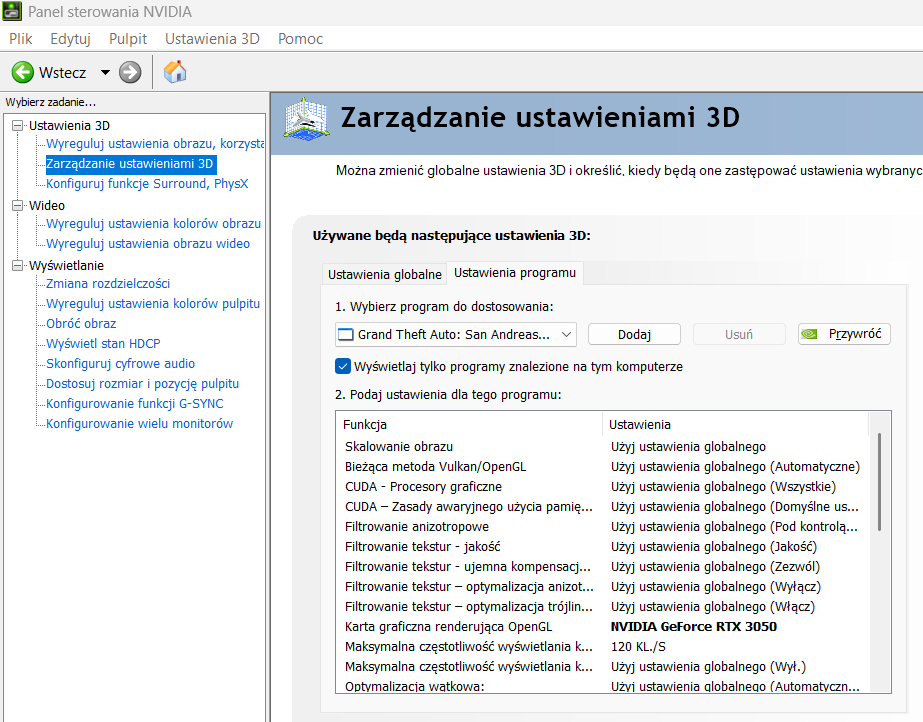Uncheck Wyświetlaj tylko programy znalezione checkbox
The image size is (923, 722).
click(343, 366)
